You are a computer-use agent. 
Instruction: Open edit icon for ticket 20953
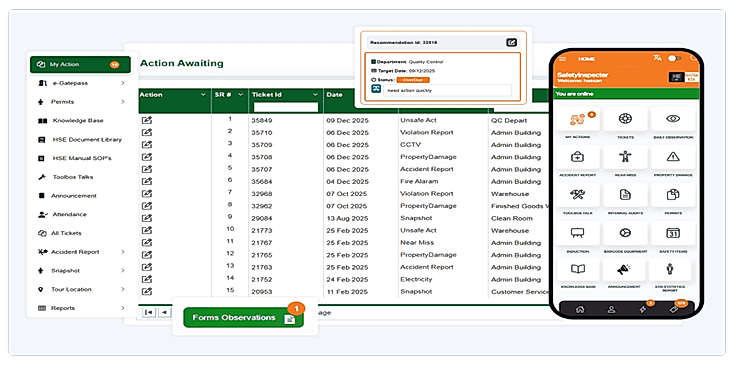pyautogui.click(x=147, y=291)
